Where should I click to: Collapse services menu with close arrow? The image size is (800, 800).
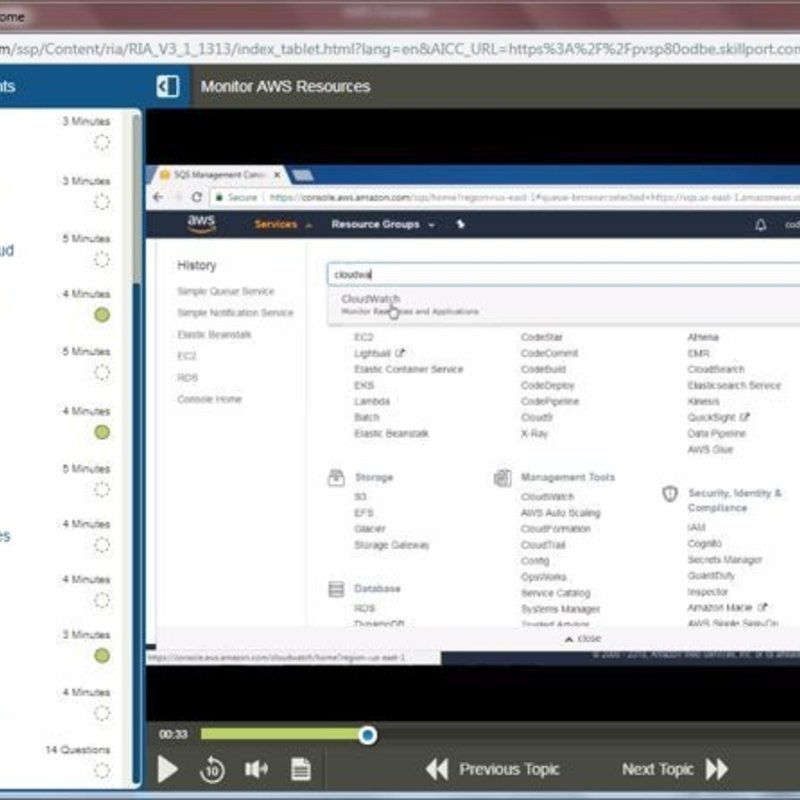pos(583,638)
